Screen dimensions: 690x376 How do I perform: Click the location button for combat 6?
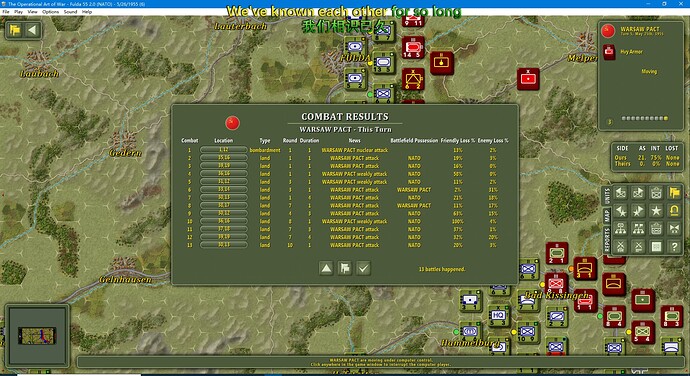(224, 189)
